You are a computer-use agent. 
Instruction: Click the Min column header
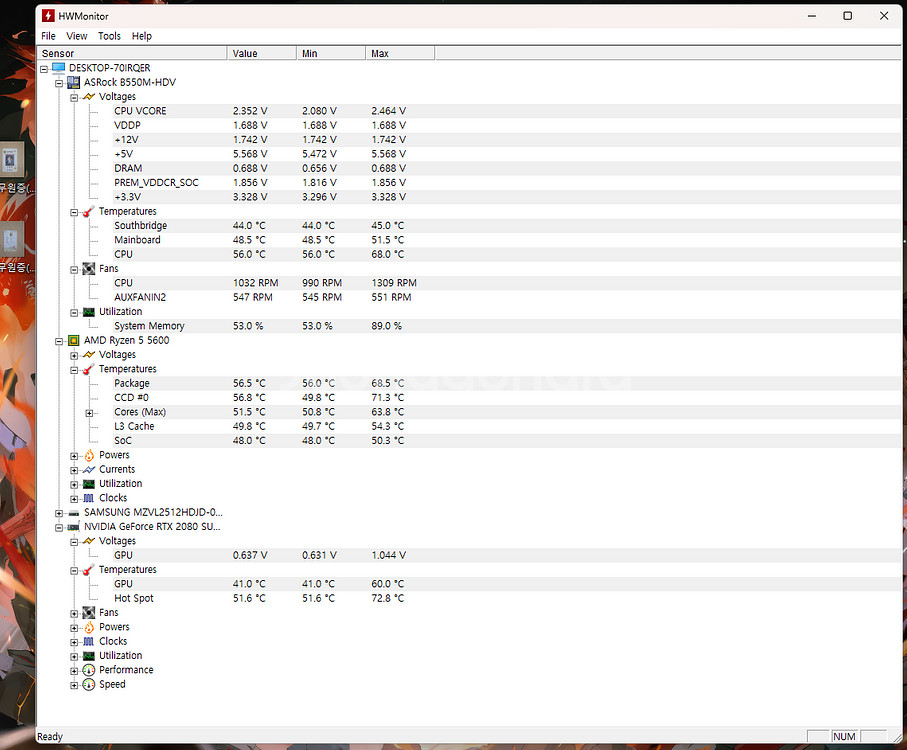[331, 53]
